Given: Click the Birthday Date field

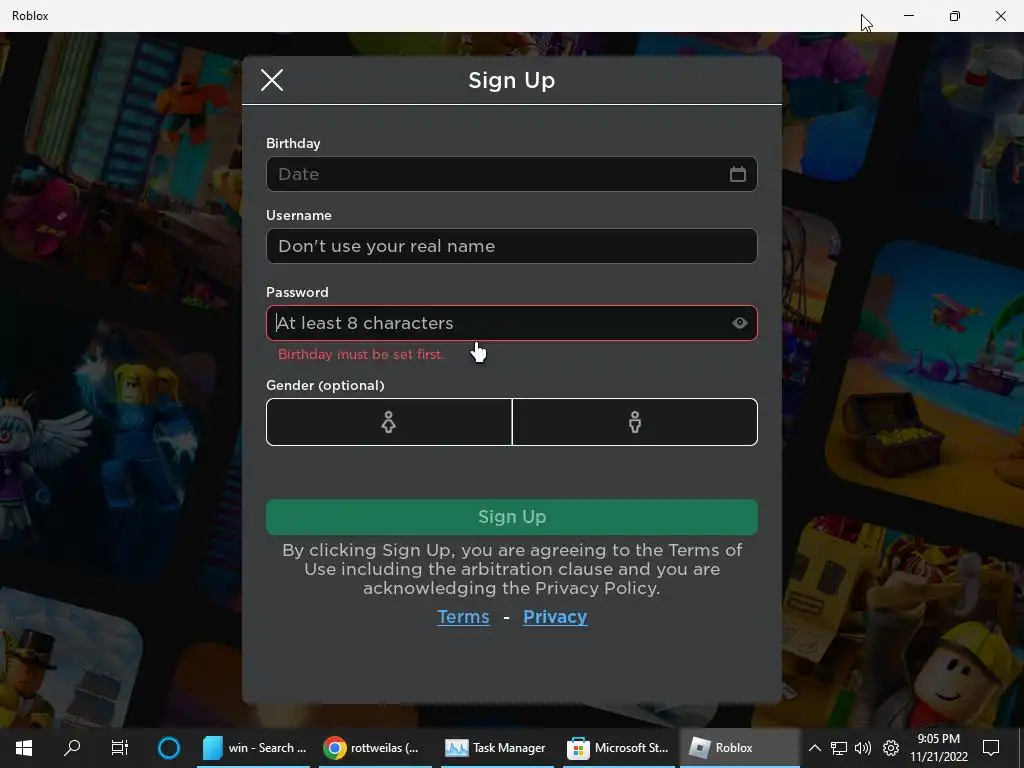Looking at the screenshot, I should coord(511,174).
